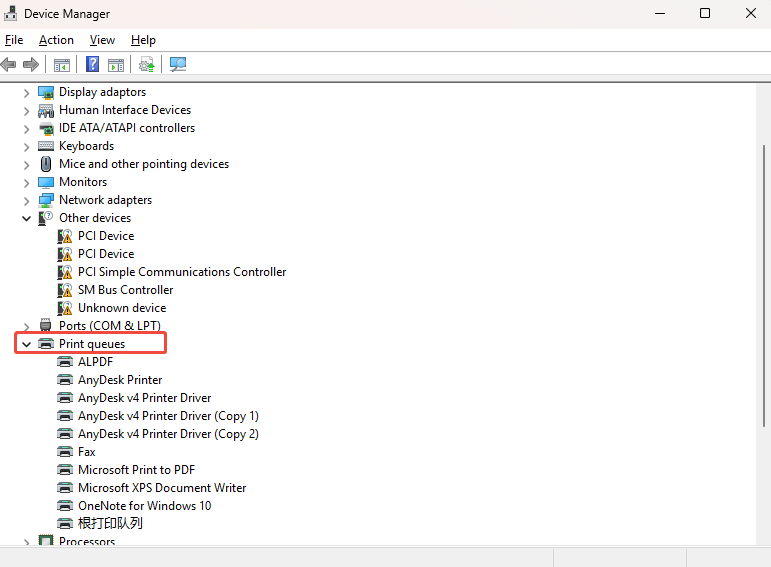This screenshot has width=771, height=567.
Task: Click the Back arrow in the toolbar
Action: (x=8, y=64)
